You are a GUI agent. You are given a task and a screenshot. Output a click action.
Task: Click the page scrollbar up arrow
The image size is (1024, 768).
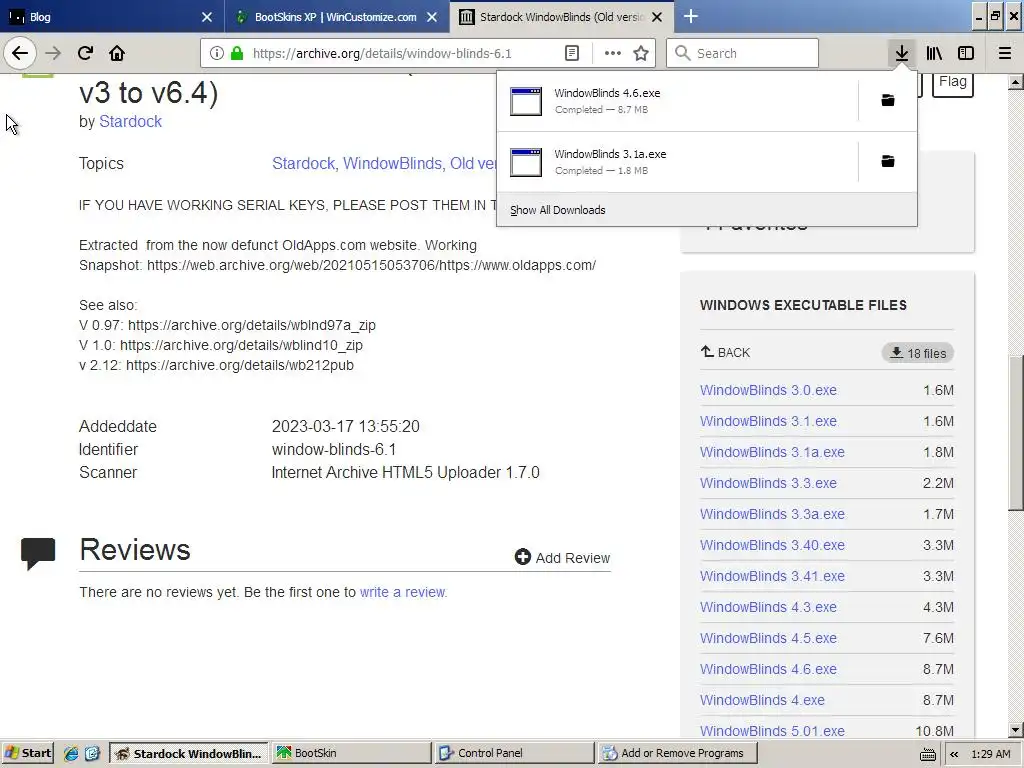coord(1016,82)
